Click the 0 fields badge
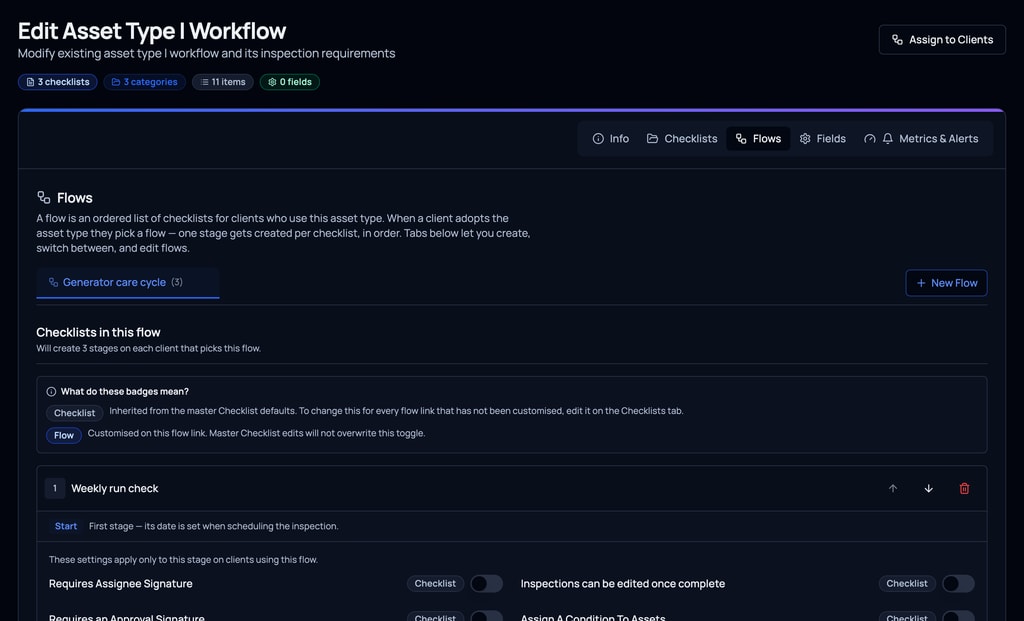 (x=290, y=82)
